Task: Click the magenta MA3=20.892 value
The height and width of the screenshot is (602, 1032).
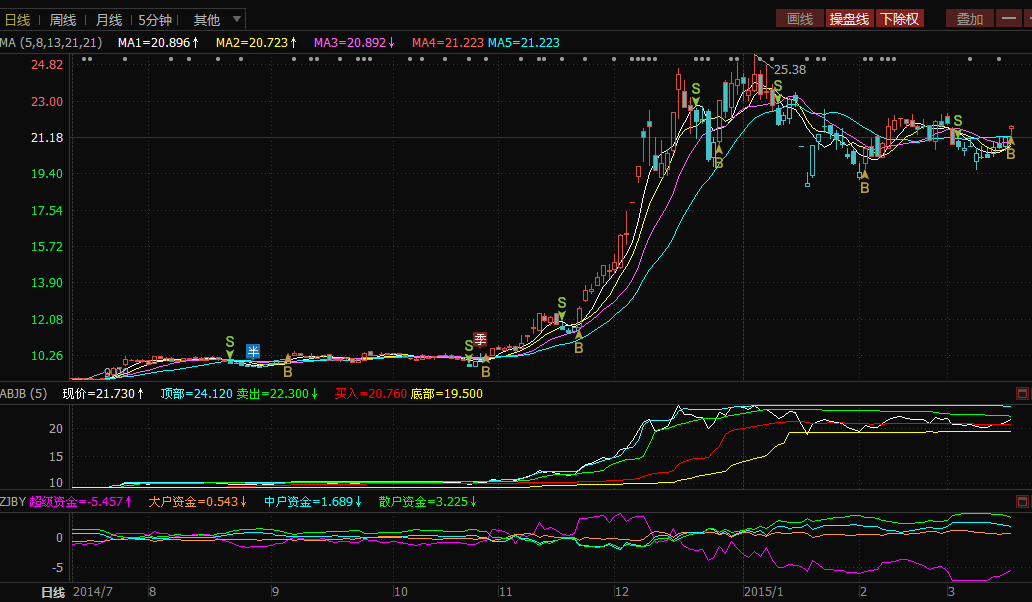Action: (x=354, y=43)
